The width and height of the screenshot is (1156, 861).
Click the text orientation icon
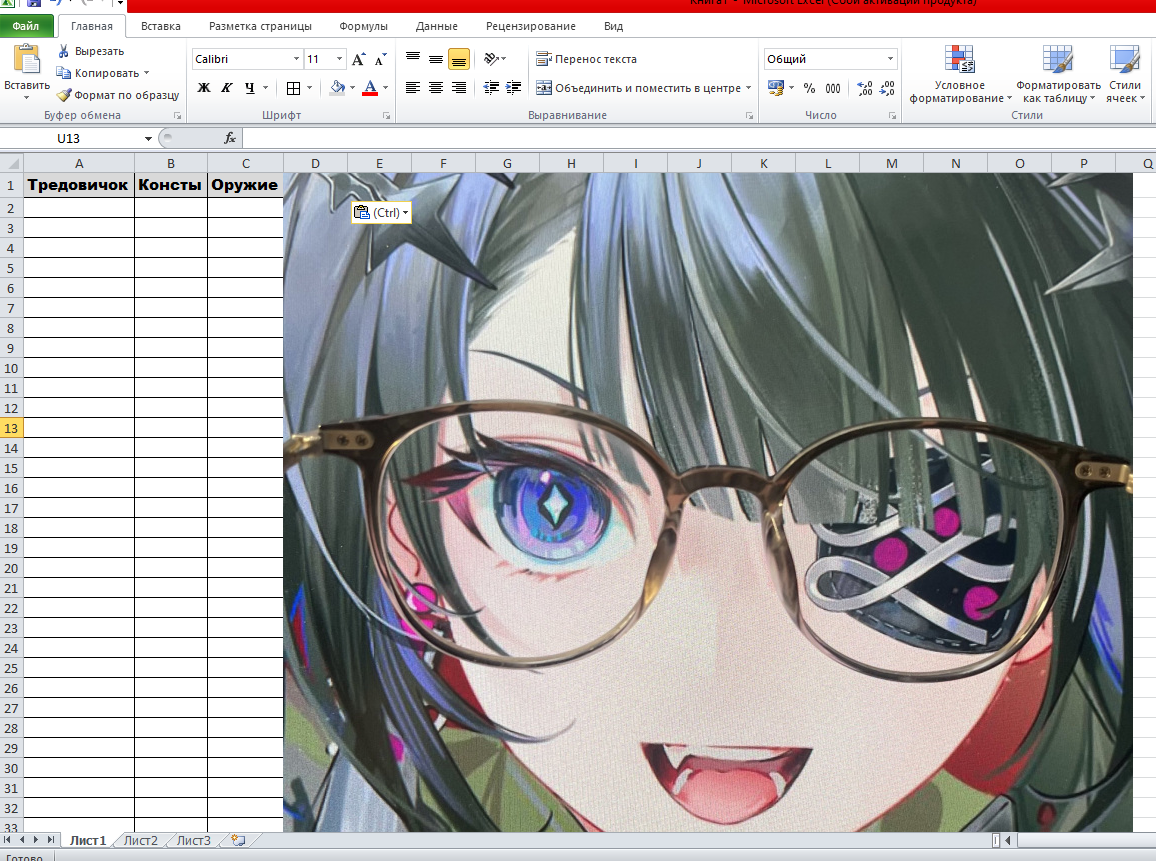pyautogui.click(x=491, y=58)
